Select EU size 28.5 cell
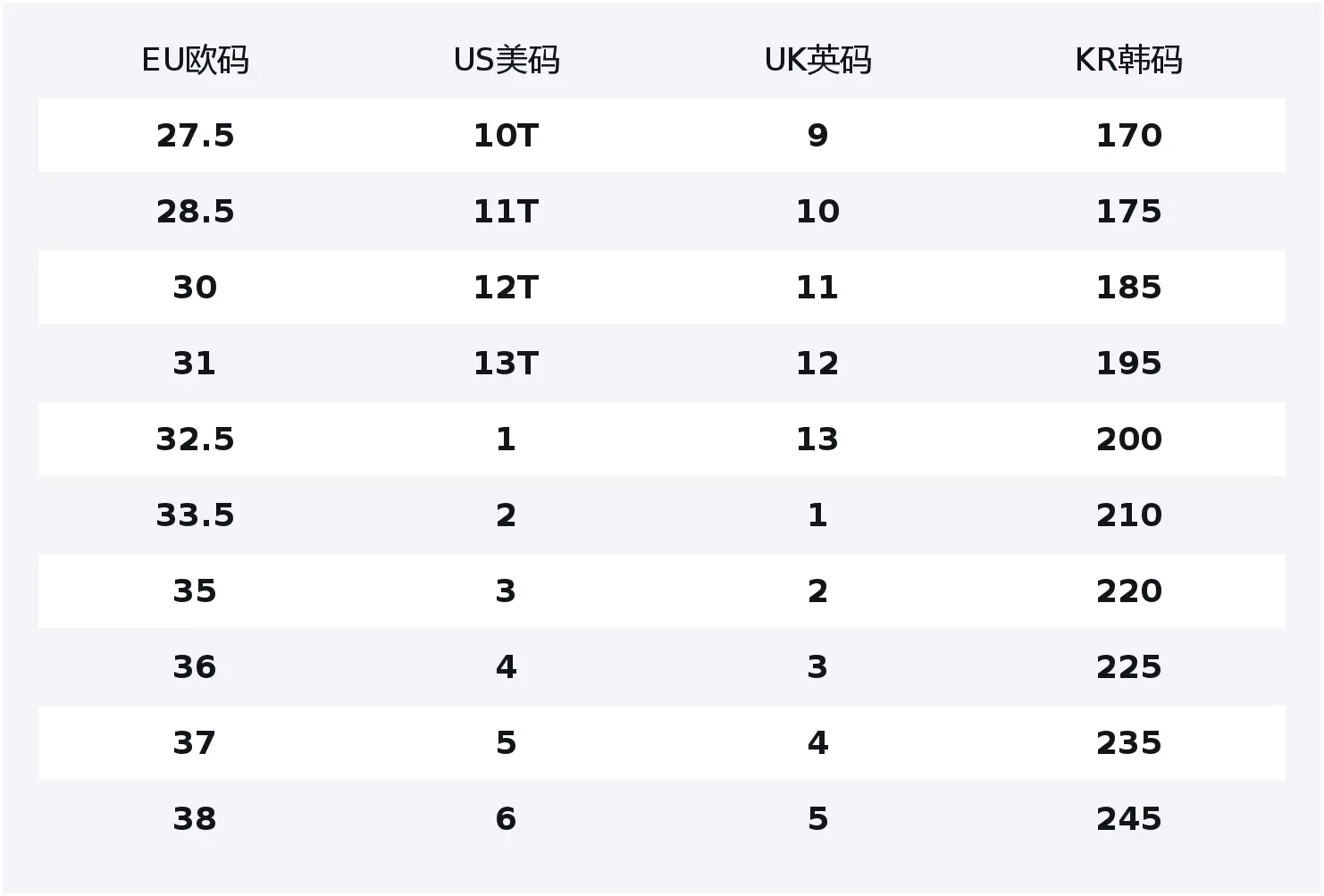 click(195, 212)
